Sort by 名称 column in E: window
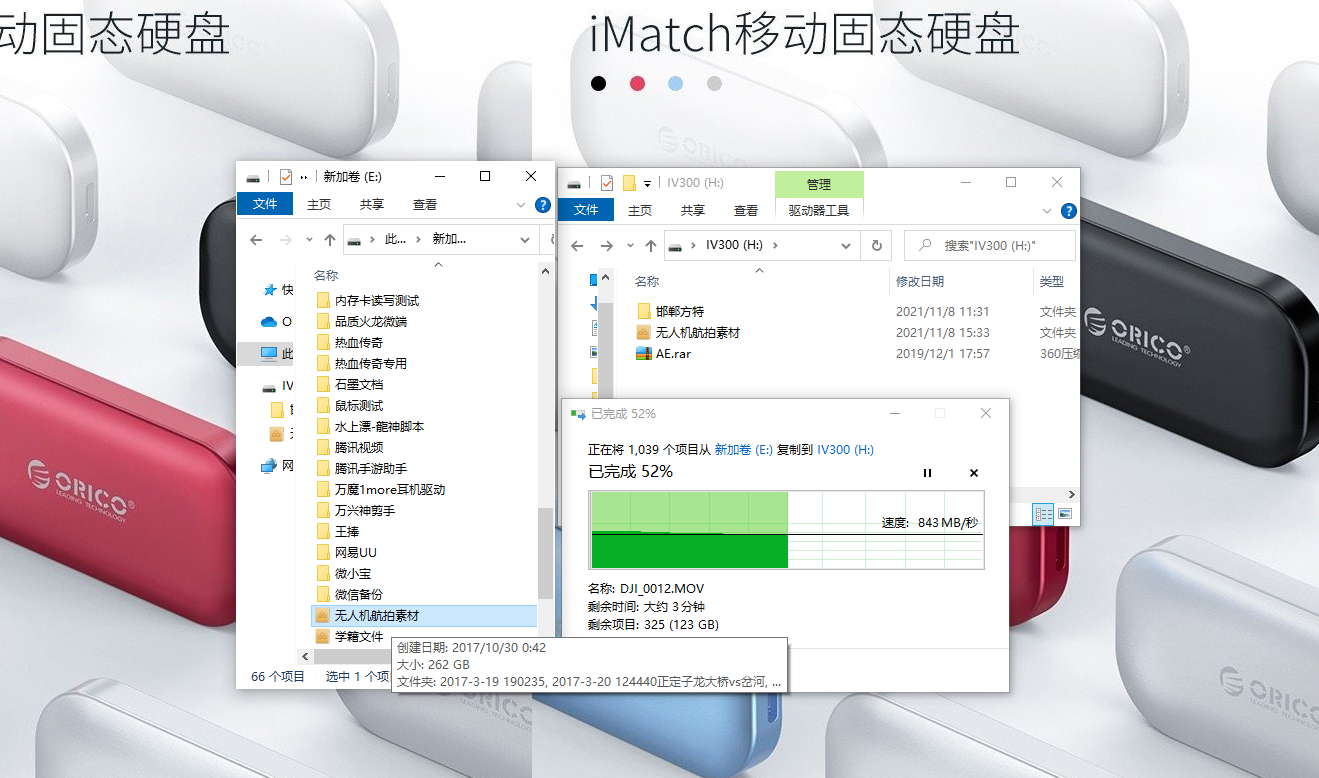 (326, 275)
